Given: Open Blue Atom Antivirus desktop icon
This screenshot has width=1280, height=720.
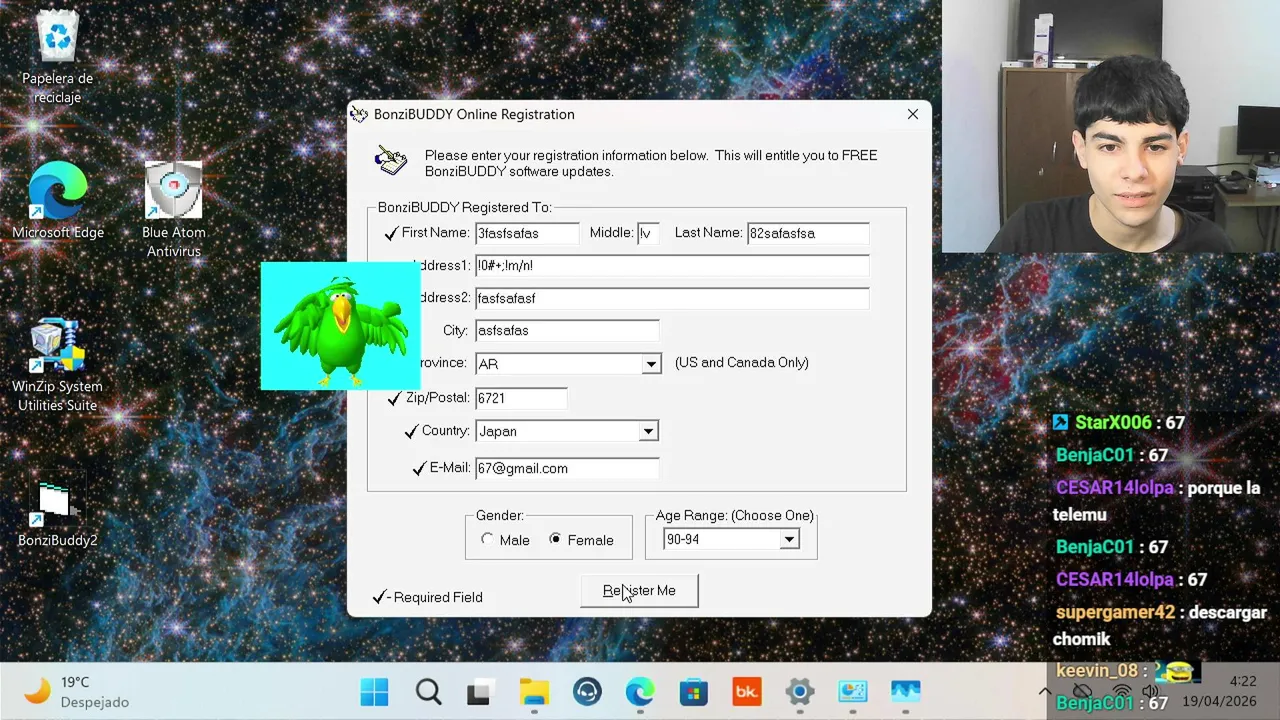Looking at the screenshot, I should point(174,210).
